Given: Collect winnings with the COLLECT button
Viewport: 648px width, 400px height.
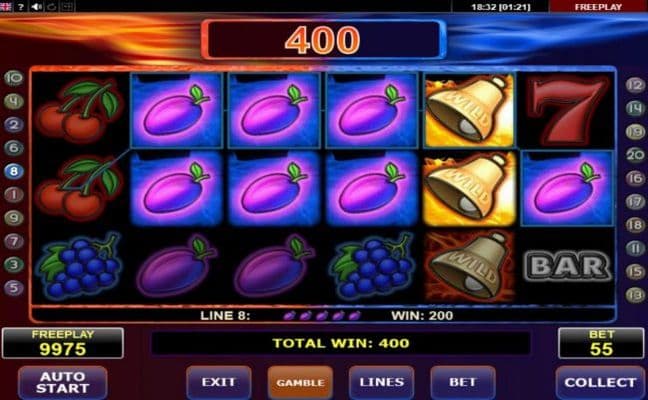Looking at the screenshot, I should (600, 383).
